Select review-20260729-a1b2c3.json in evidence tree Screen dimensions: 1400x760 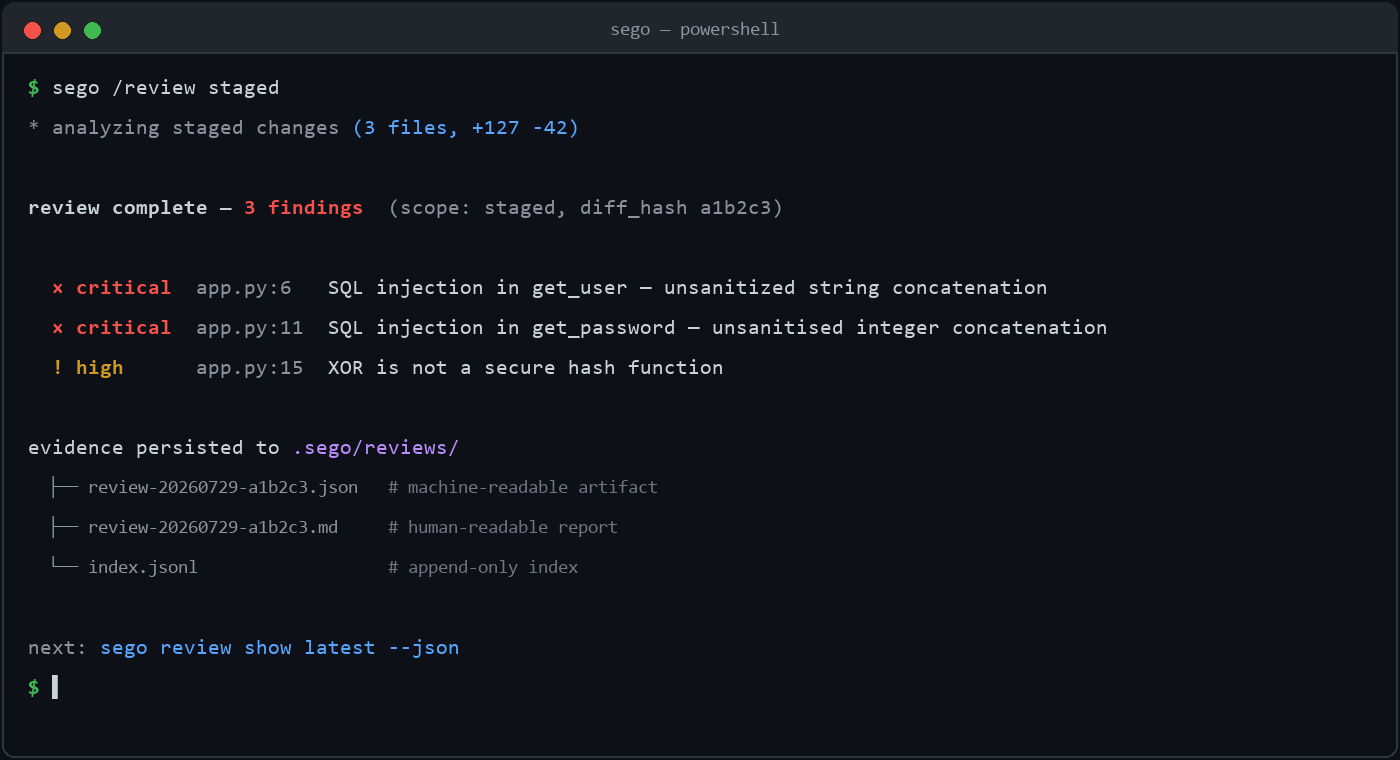pyautogui.click(x=223, y=487)
